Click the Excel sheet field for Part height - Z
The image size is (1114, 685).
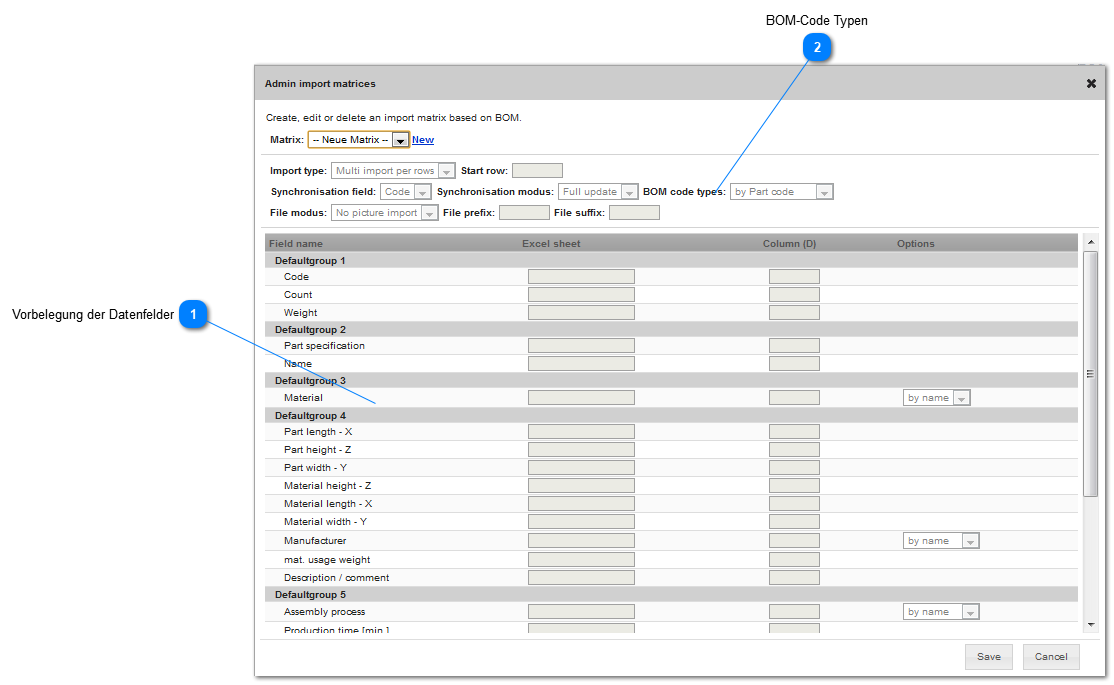pyautogui.click(x=581, y=450)
